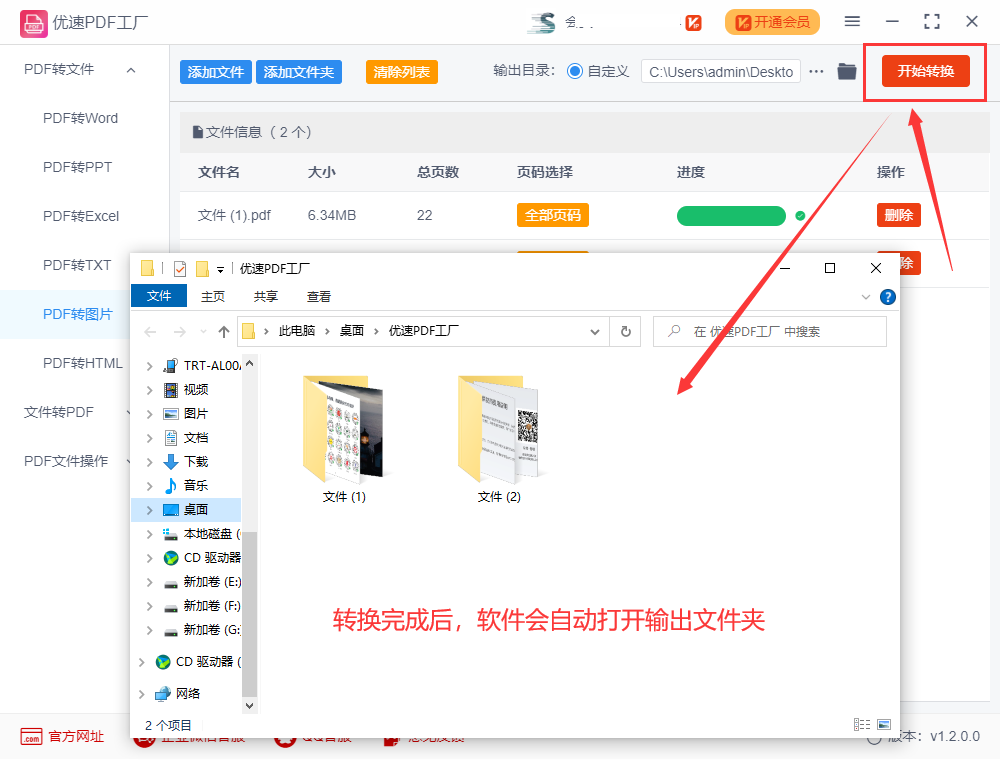Click the output directory path field

(x=721, y=71)
